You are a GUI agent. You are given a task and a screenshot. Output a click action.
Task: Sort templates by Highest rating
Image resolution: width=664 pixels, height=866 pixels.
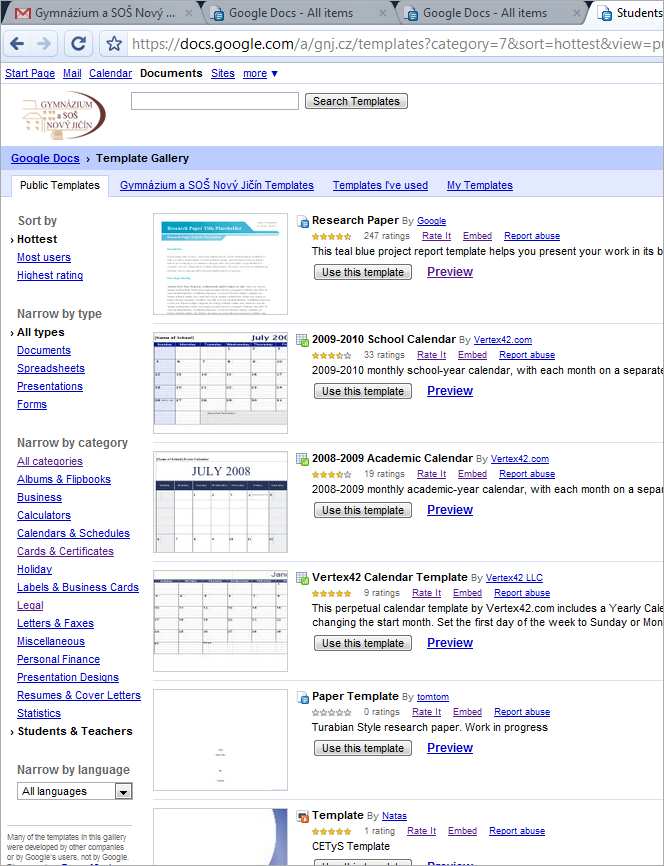tap(50, 276)
